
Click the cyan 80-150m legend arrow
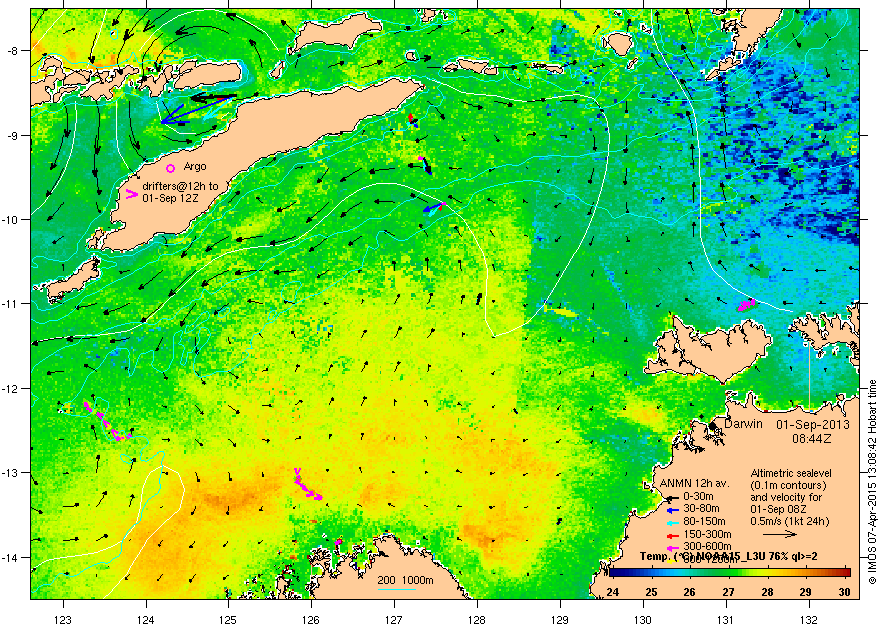672,522
